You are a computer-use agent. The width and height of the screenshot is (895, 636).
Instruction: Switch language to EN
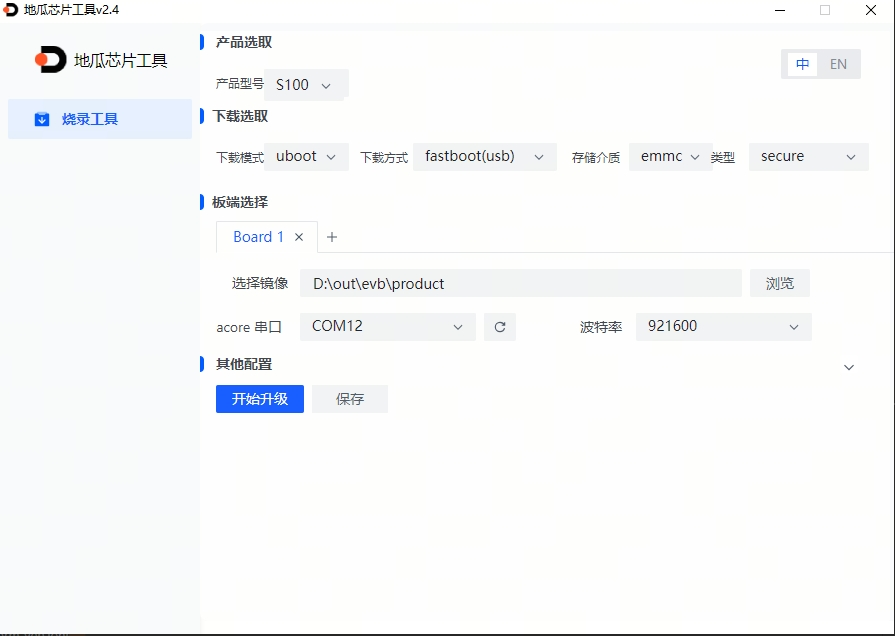[838, 64]
